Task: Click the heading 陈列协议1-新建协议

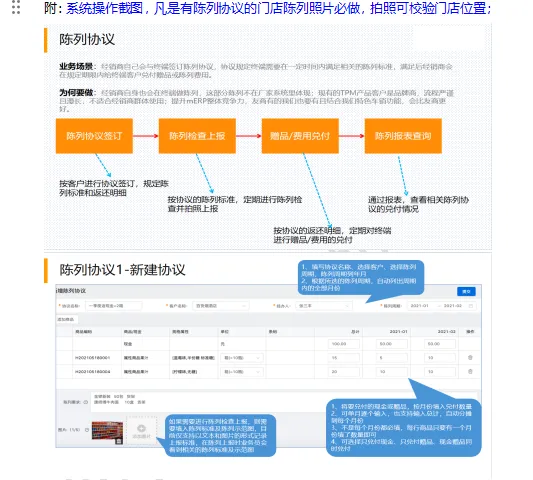Action: [122, 270]
